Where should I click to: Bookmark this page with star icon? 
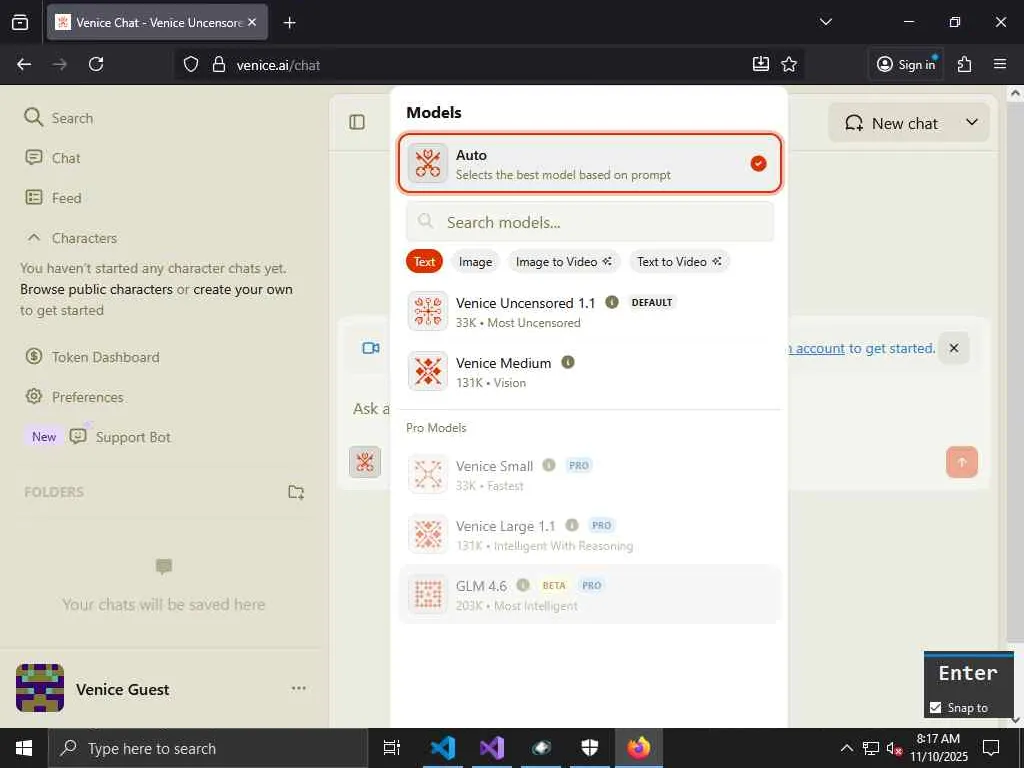789,64
